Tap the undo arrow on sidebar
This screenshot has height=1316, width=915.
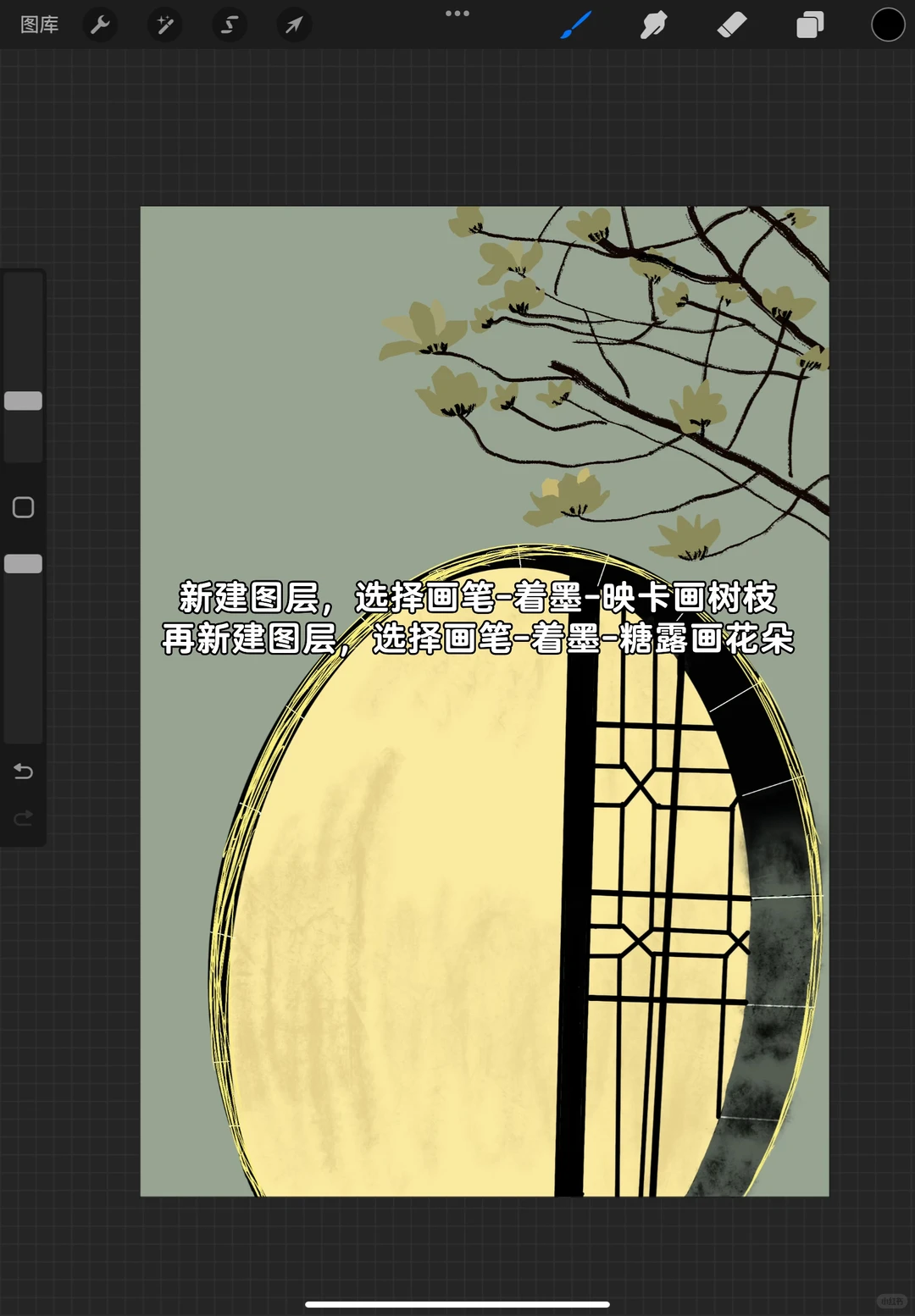coord(23,771)
